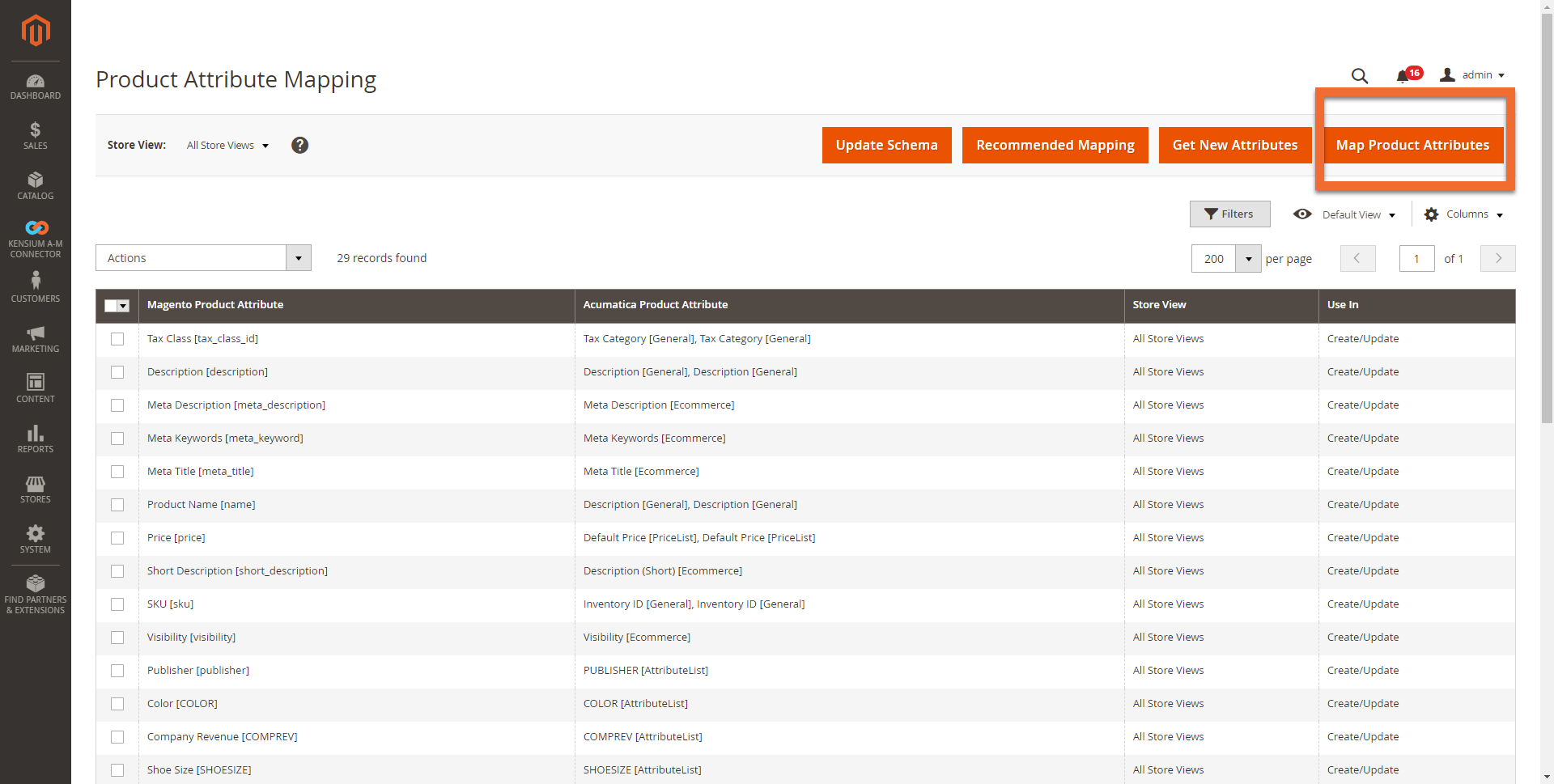Click the 200 per page value field
Screen dimensions: 1554x784
click(x=1213, y=259)
